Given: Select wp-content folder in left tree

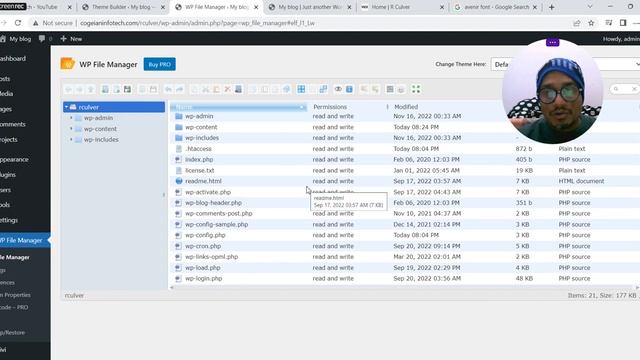Looking at the screenshot, I should click(x=100, y=129).
